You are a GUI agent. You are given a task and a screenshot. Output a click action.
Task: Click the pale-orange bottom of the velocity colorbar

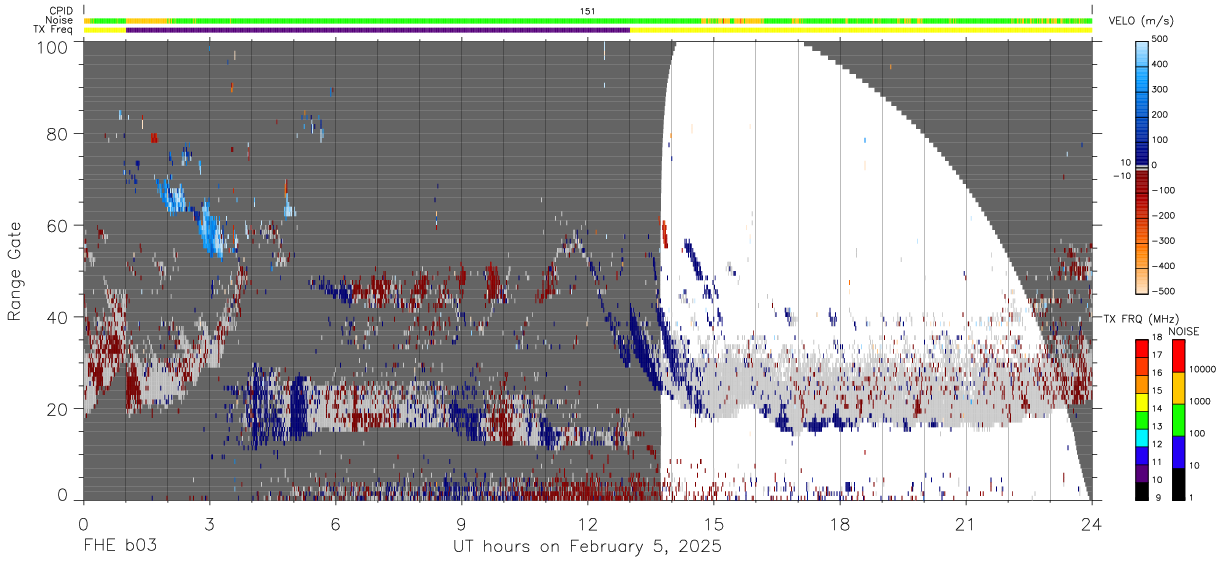1143,279
